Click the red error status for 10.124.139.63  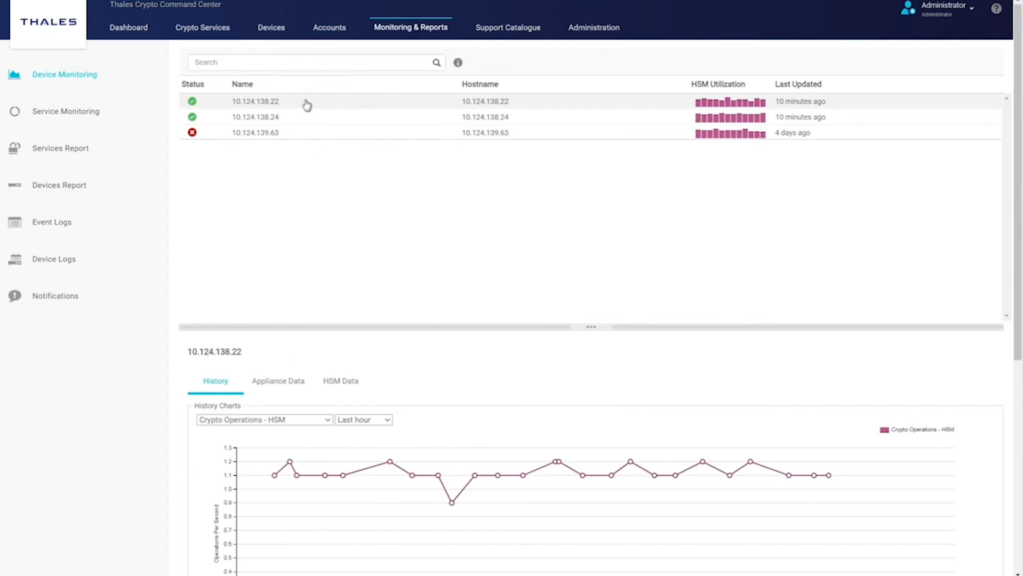point(192,132)
